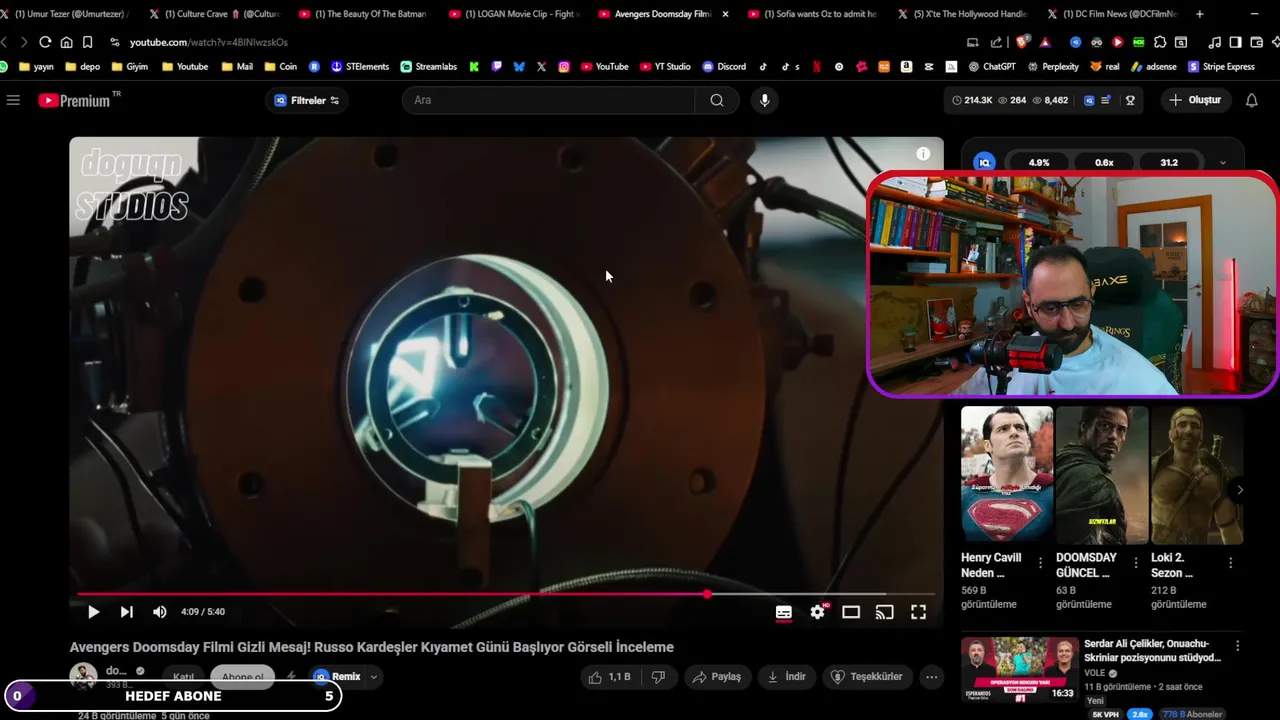Open YT Studio bookmark

click(665, 67)
